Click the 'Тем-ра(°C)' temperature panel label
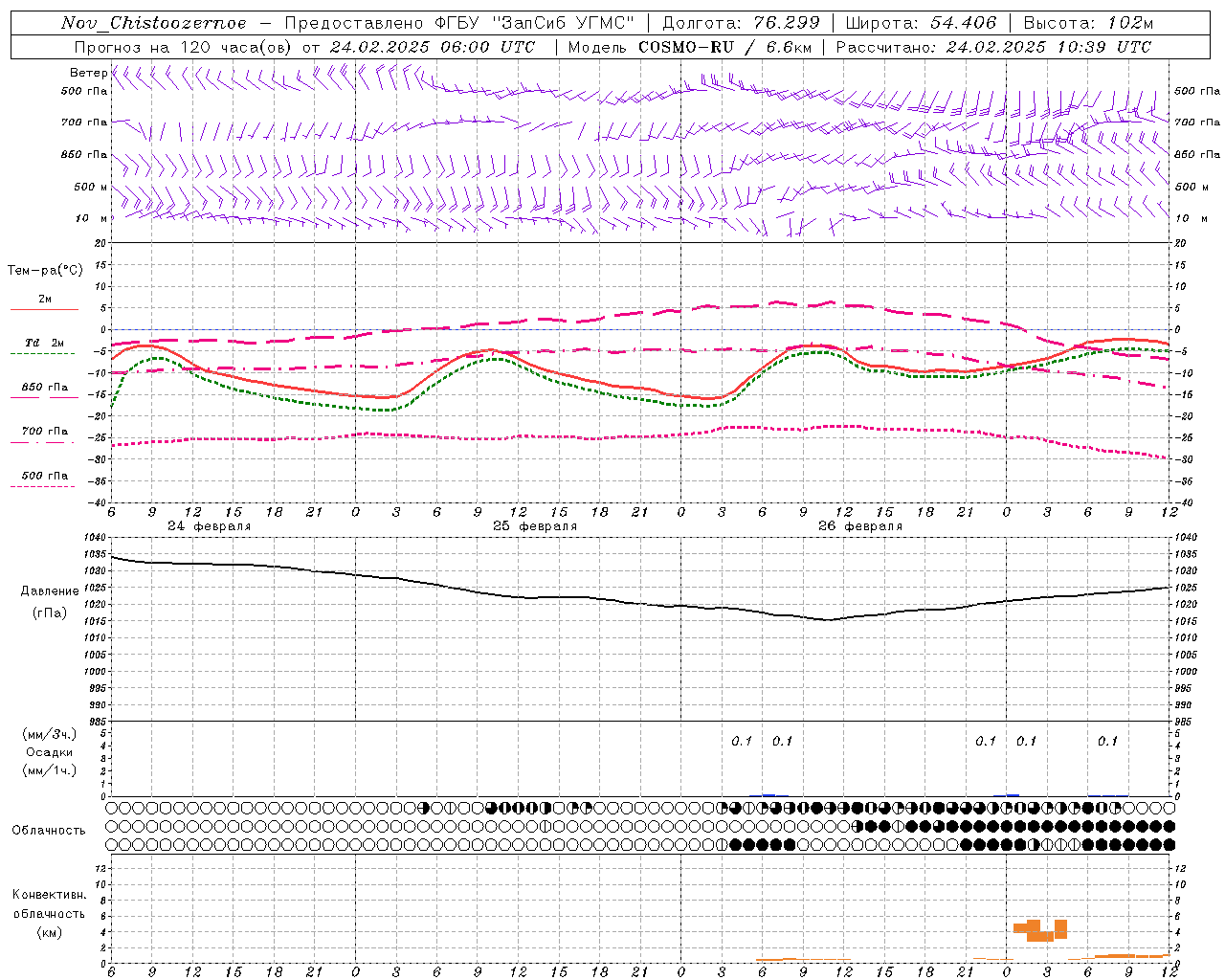The height and width of the screenshot is (980, 1225). coord(45,271)
